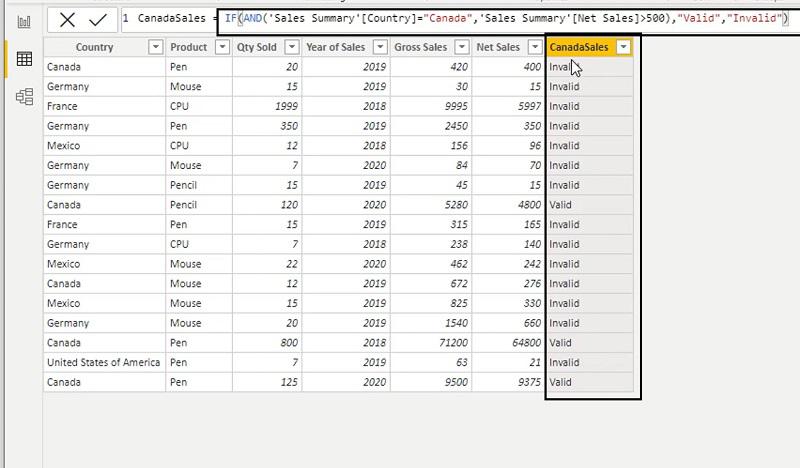The height and width of the screenshot is (468, 800).
Task: Open Product column filter dropdown
Action: (222, 47)
